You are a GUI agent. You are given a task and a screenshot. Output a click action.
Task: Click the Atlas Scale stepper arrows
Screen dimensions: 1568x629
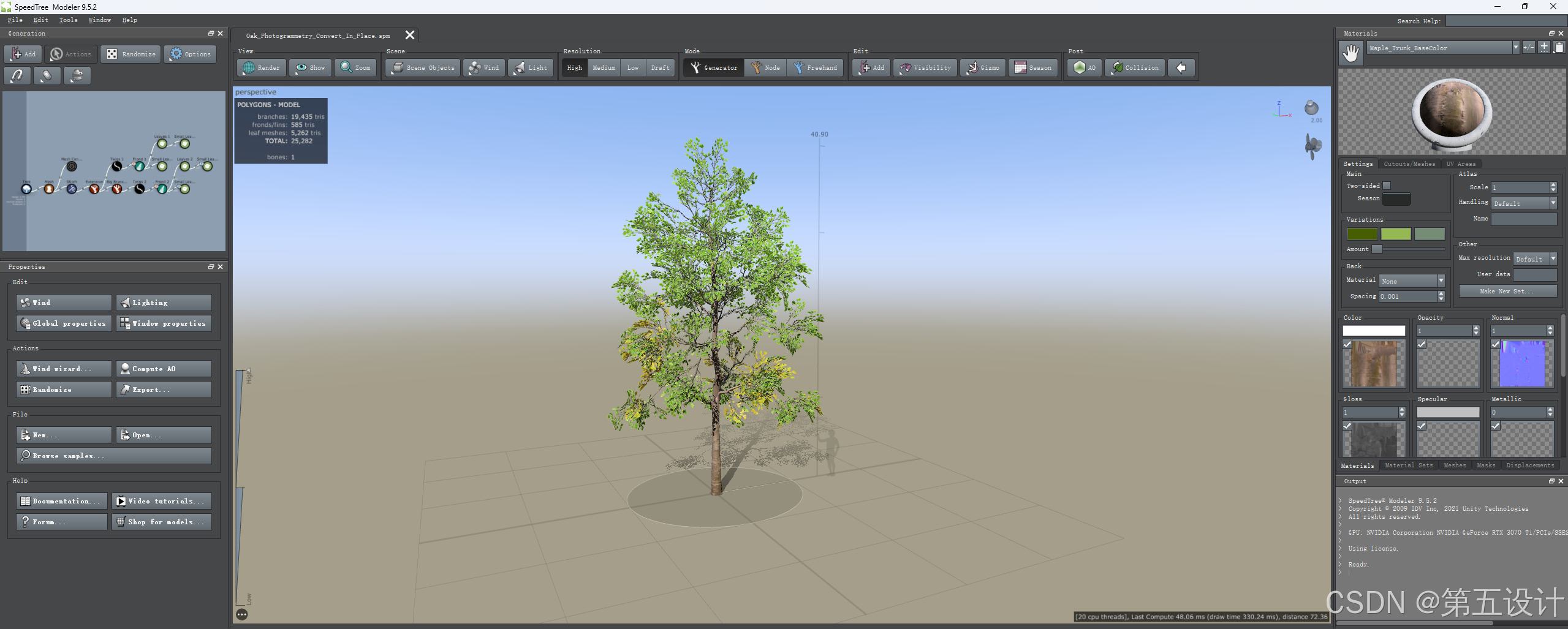pyautogui.click(x=1553, y=187)
